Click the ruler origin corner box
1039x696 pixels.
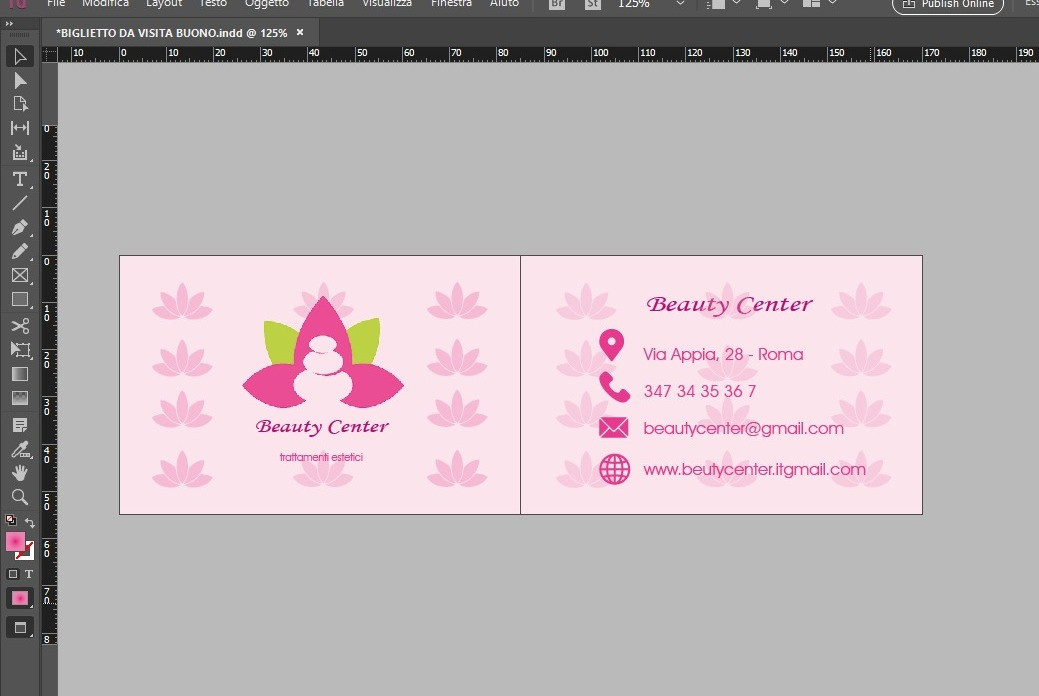click(x=50, y=54)
